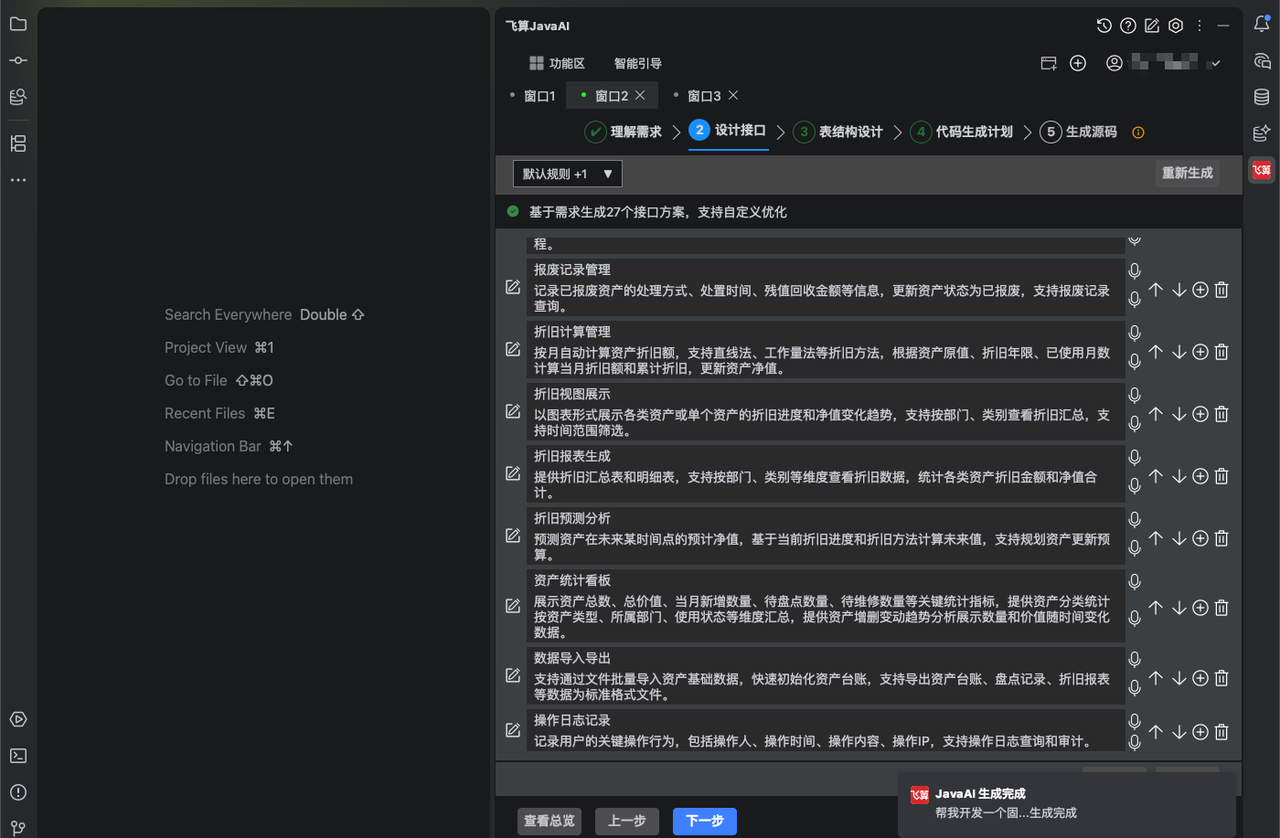Viewport: 1280px width, 838px height.
Task: Open the Terminal tool window
Action: 18,756
